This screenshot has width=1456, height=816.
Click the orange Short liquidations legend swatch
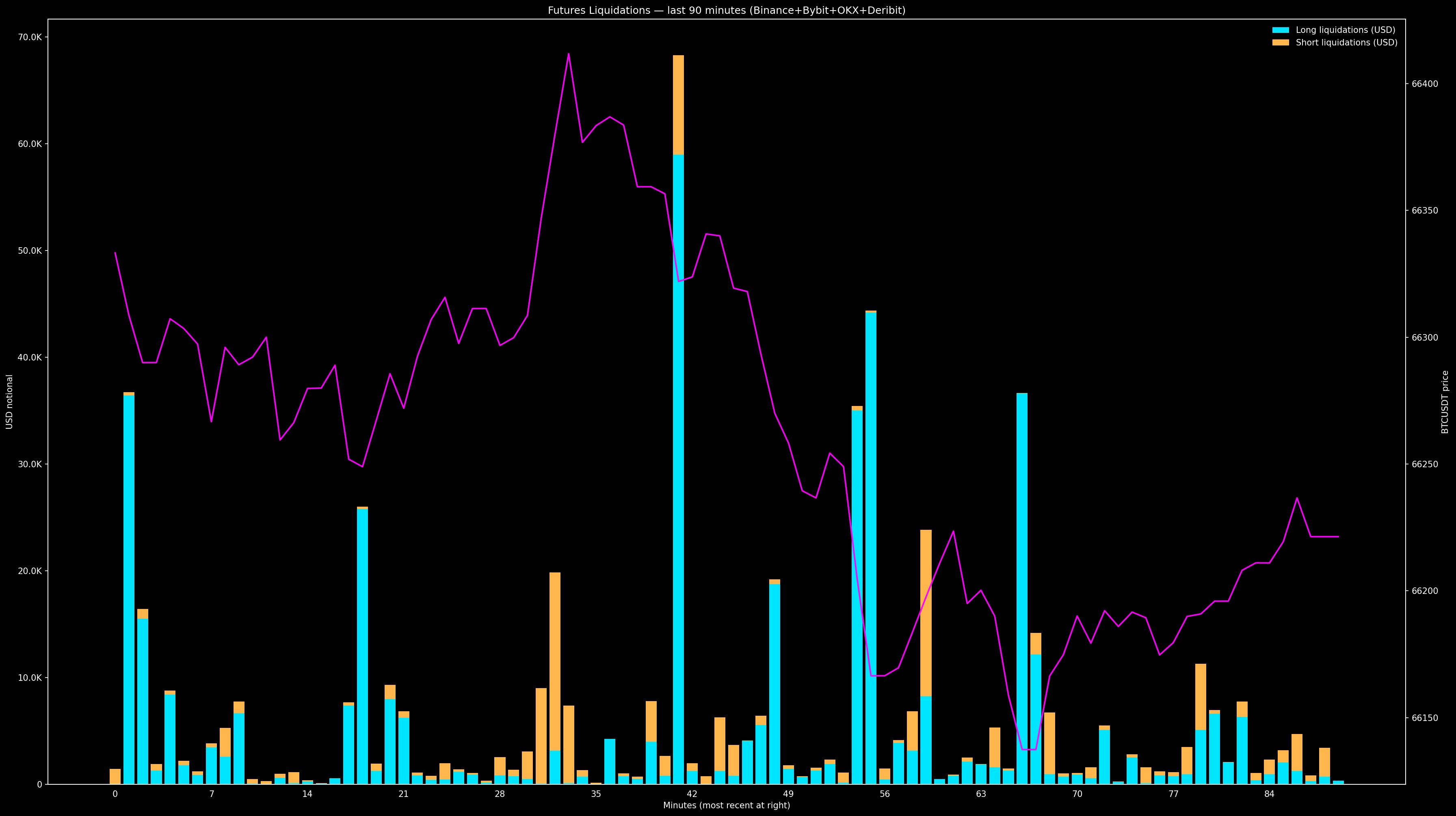click(1280, 43)
